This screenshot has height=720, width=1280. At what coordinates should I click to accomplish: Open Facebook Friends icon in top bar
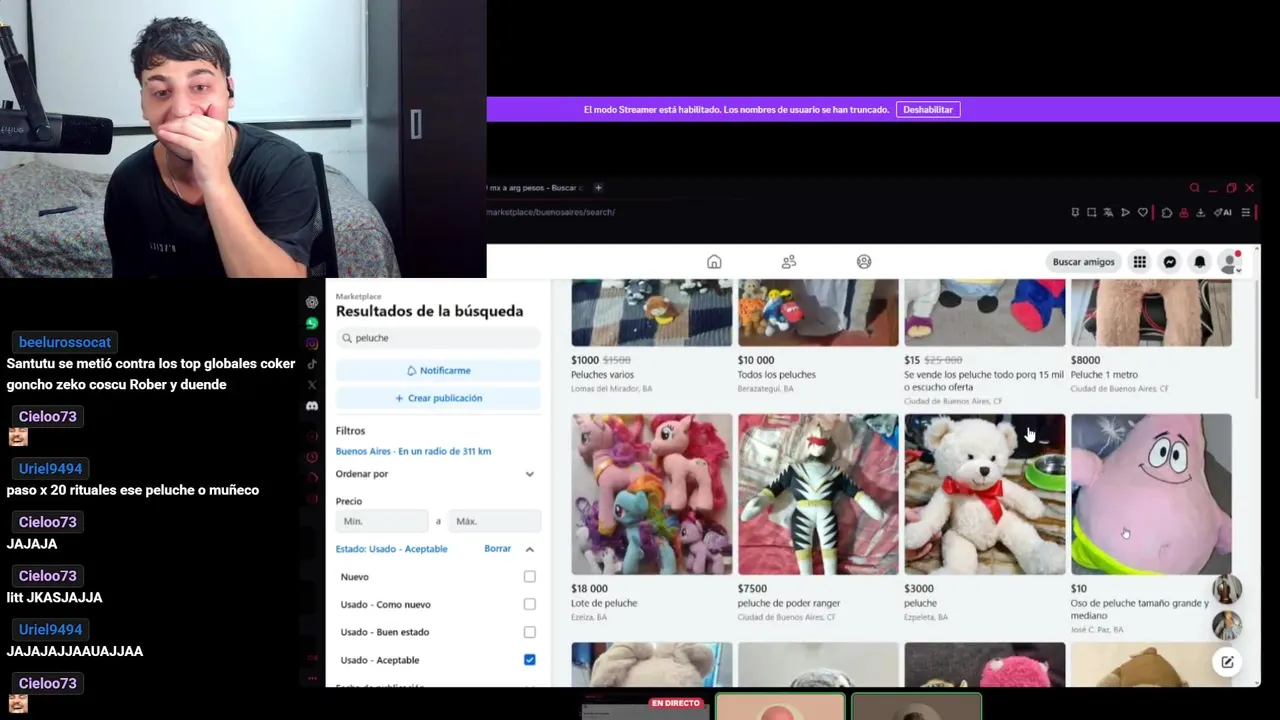[789, 262]
